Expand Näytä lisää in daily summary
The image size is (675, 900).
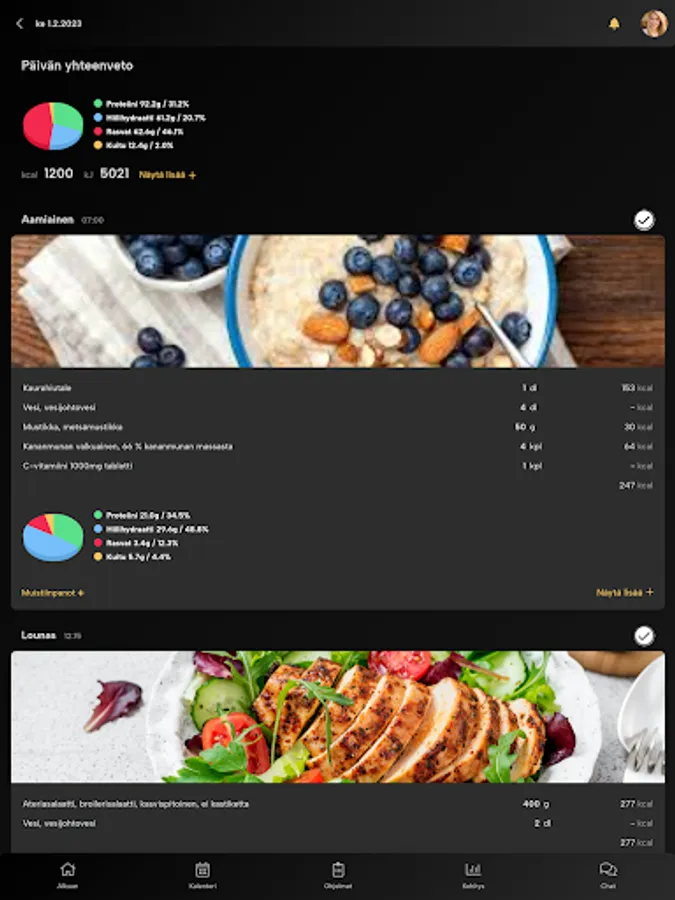167,175
